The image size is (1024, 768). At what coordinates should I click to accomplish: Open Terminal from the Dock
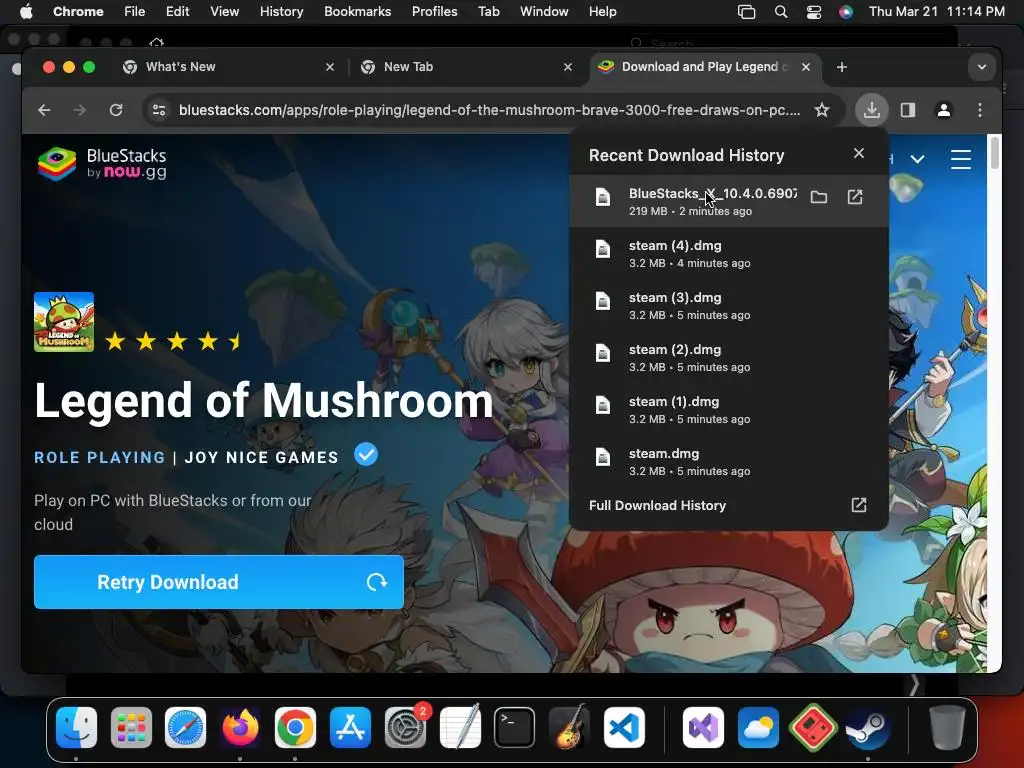(x=514, y=727)
